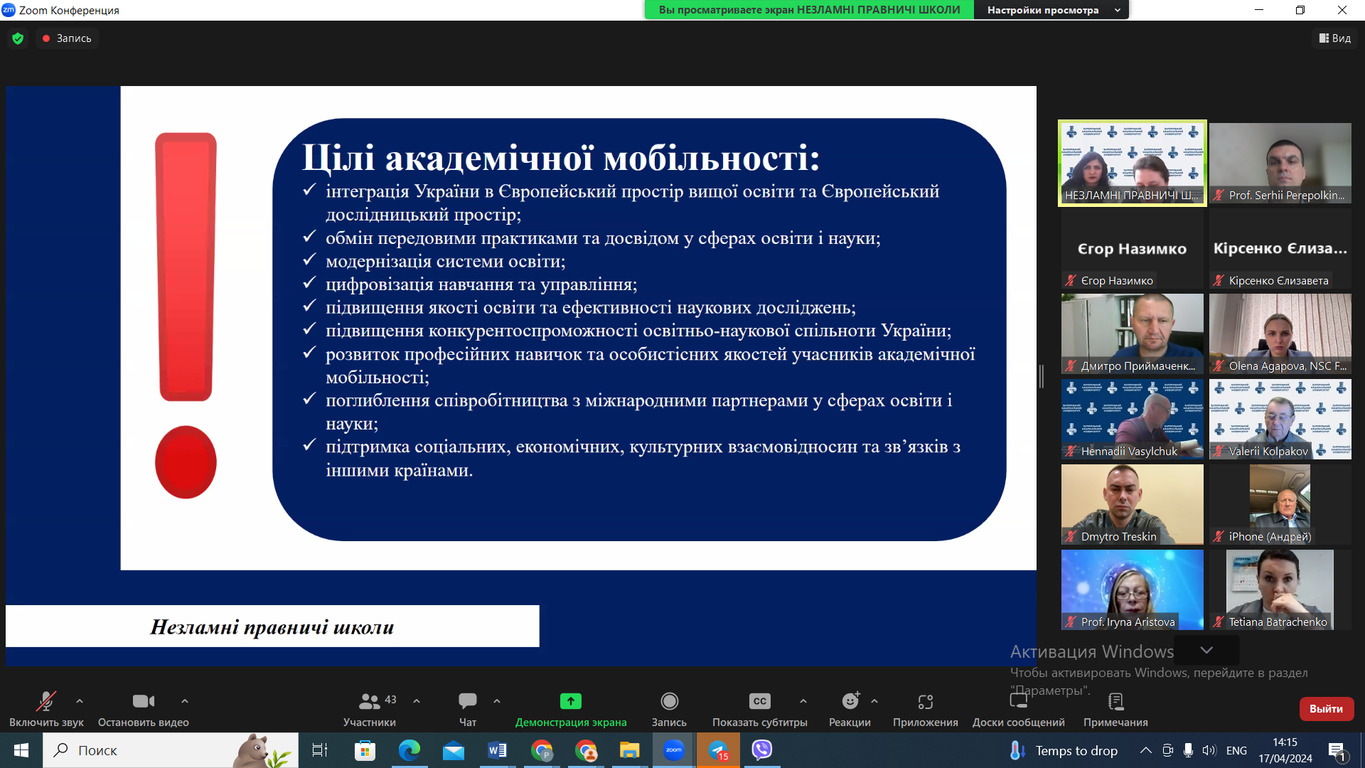Screen dimensions: 1365x768
Task: Select Dmytro Treskin video thumbnail
Action: pyautogui.click(x=1132, y=505)
